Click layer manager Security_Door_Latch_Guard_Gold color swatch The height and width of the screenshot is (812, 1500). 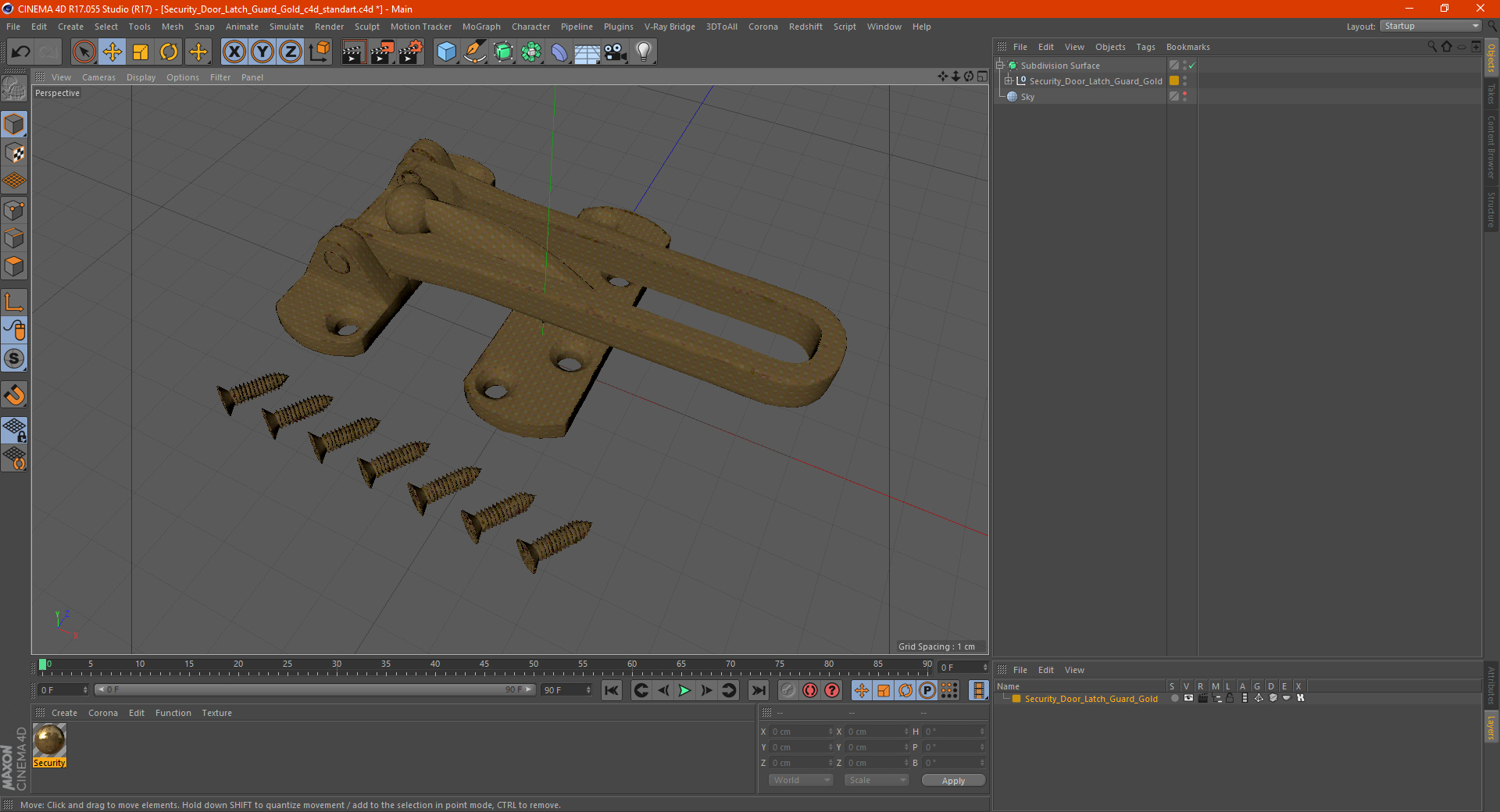pyautogui.click(x=1016, y=699)
